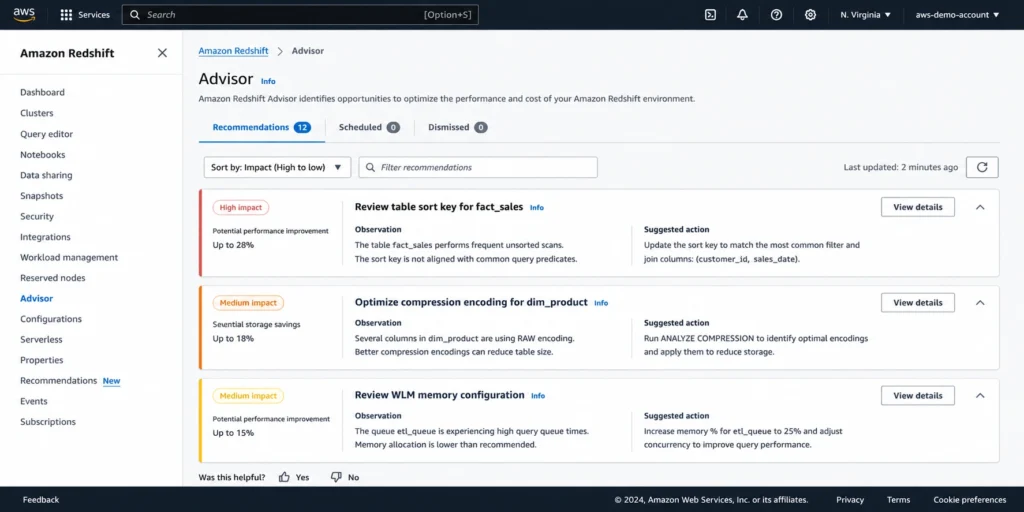Click Info link for dim_product recommendation
This screenshot has width=1024, height=512.
point(601,303)
